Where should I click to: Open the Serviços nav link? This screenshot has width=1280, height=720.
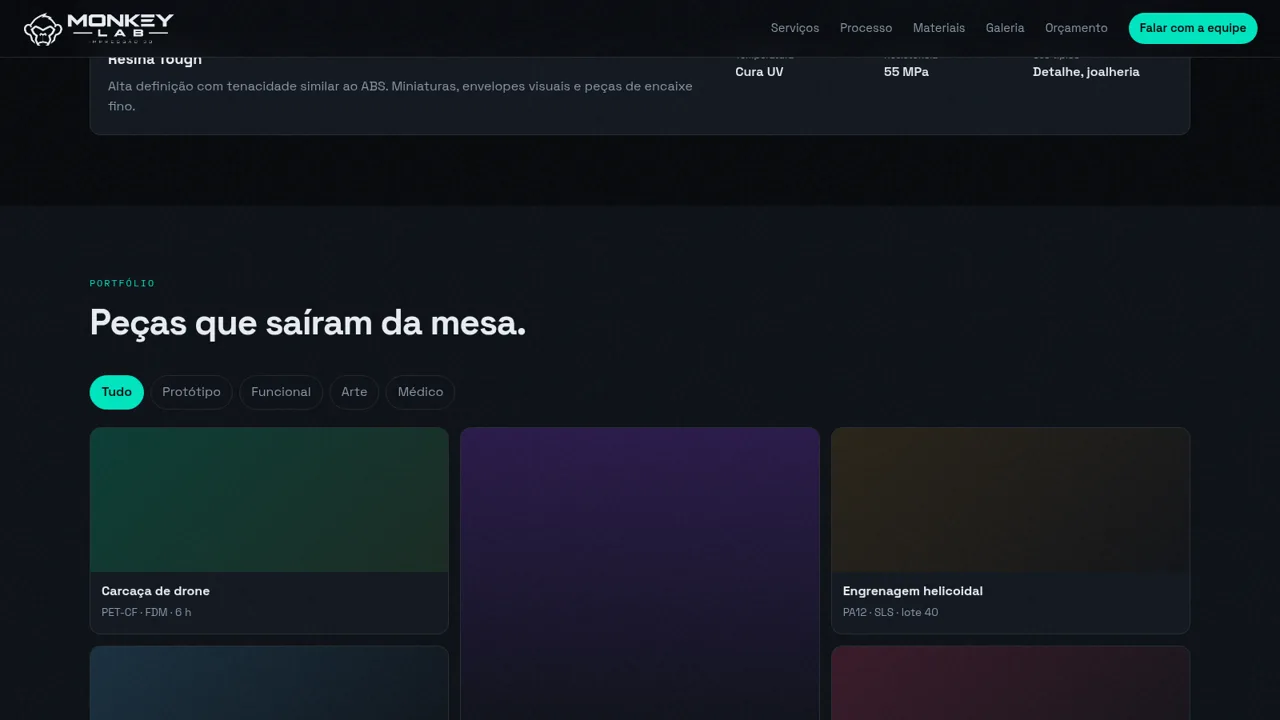point(795,28)
